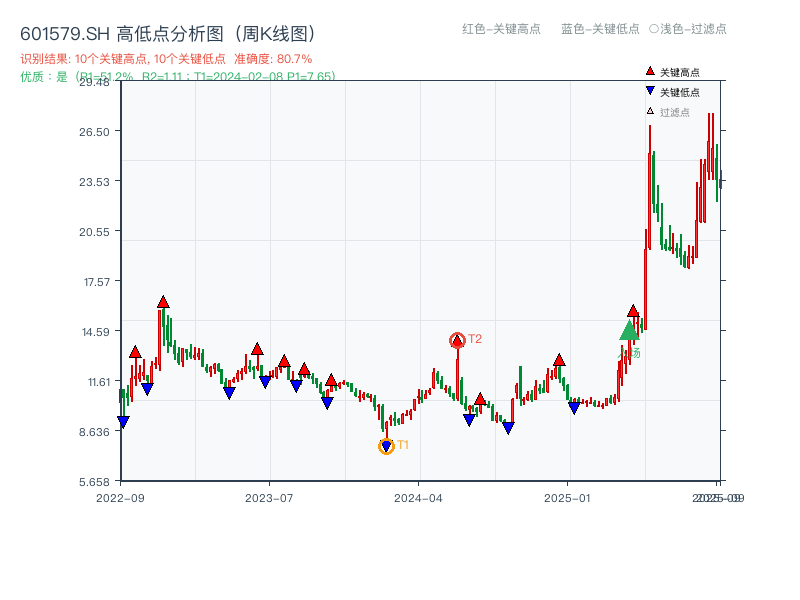Click the T2 text label
800x600 pixels.
475,339
